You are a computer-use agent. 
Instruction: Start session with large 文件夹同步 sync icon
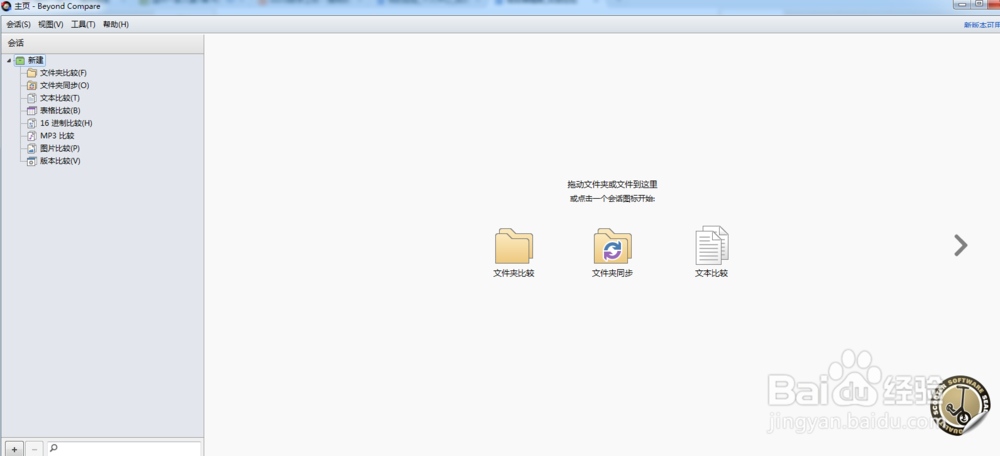tap(612, 246)
